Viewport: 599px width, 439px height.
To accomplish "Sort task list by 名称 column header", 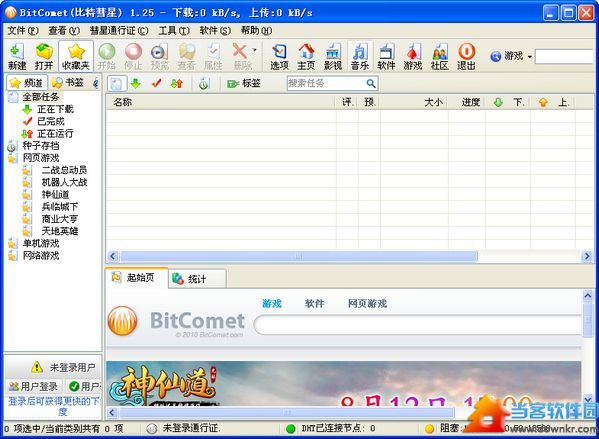I will pos(221,102).
